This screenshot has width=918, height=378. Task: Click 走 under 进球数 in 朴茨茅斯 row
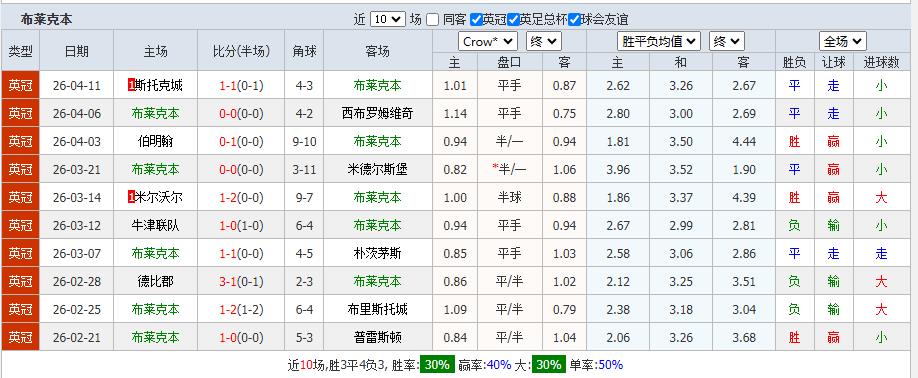pyautogui.click(x=881, y=253)
